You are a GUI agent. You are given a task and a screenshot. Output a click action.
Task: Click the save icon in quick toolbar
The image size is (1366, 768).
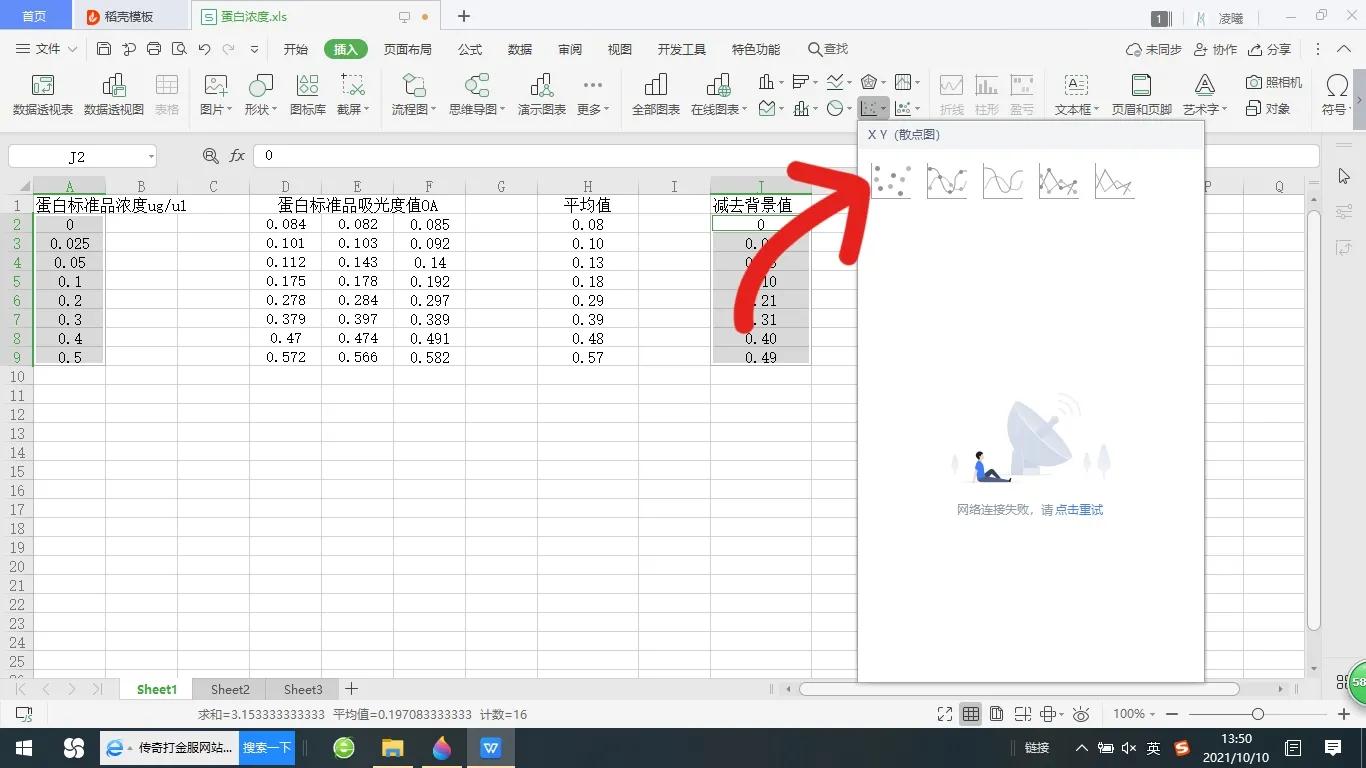[104, 49]
